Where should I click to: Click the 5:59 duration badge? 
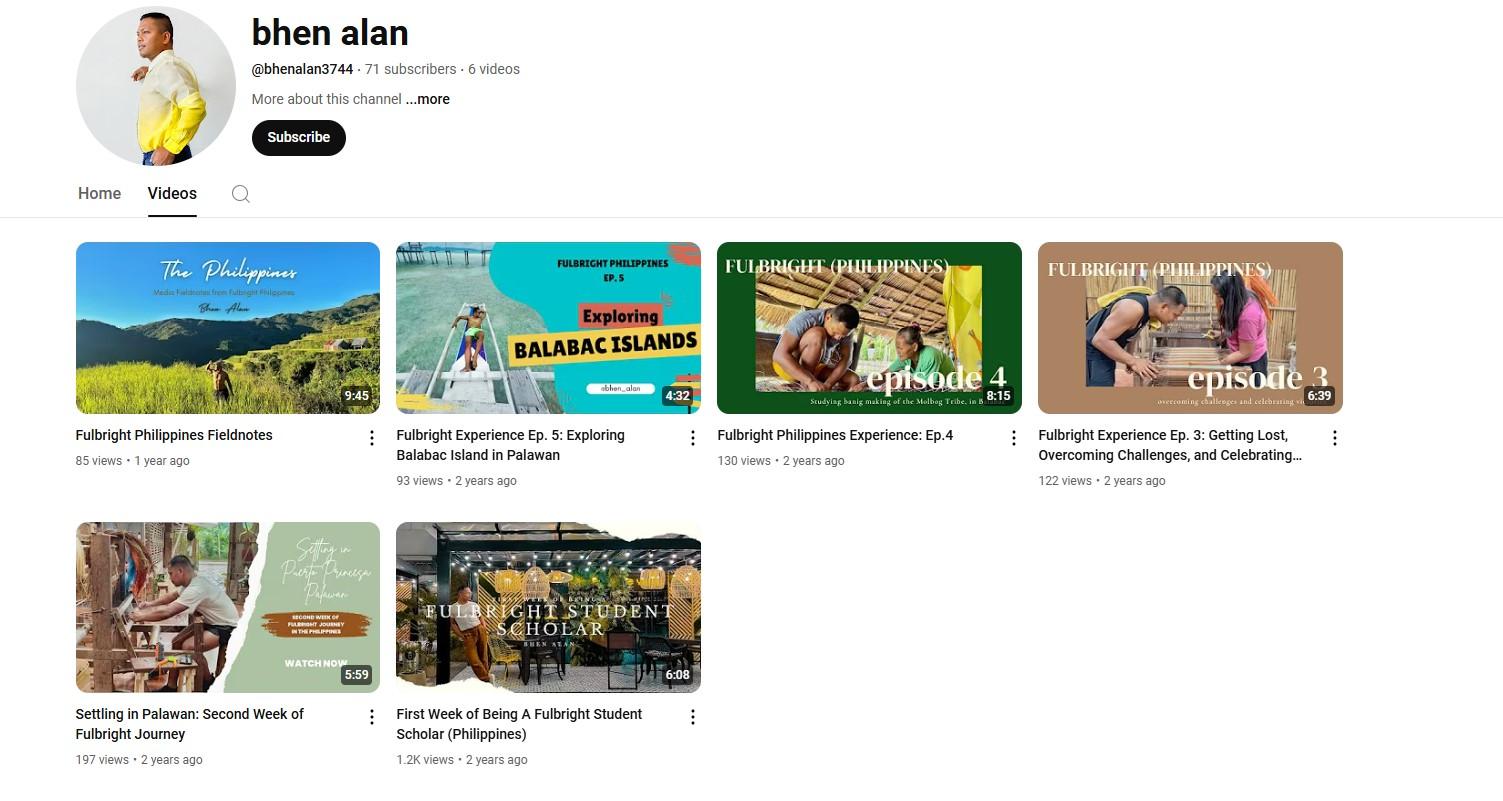point(356,675)
